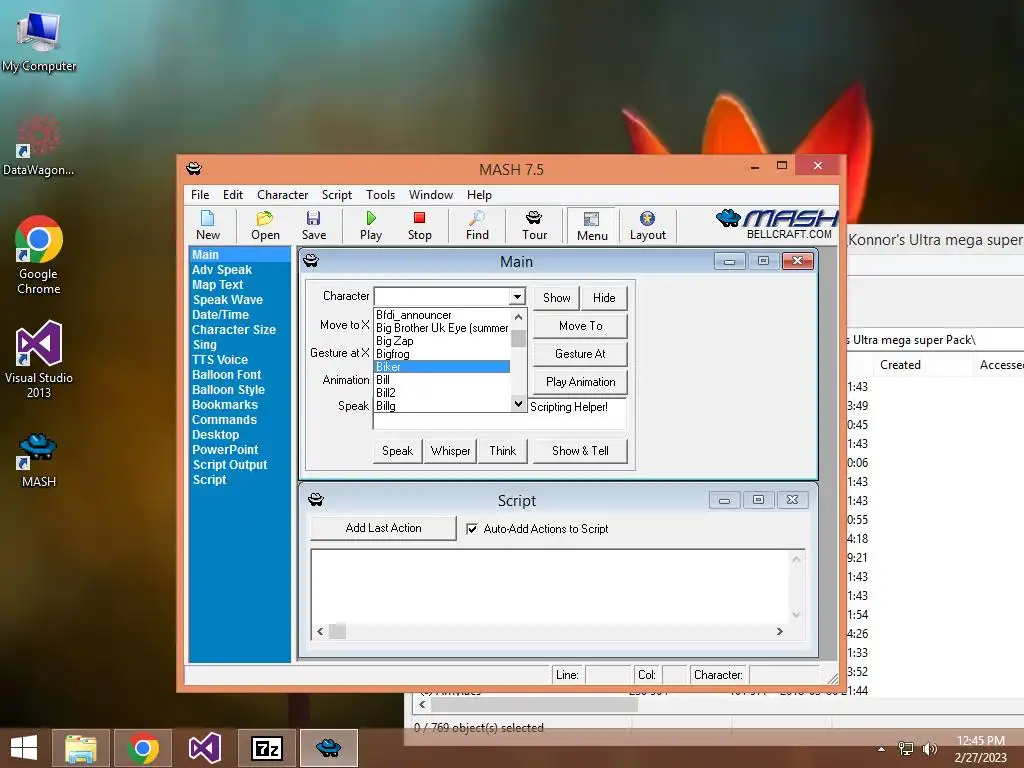1024x768 pixels.
Task: Click the Play Animation button
Action: click(x=581, y=382)
